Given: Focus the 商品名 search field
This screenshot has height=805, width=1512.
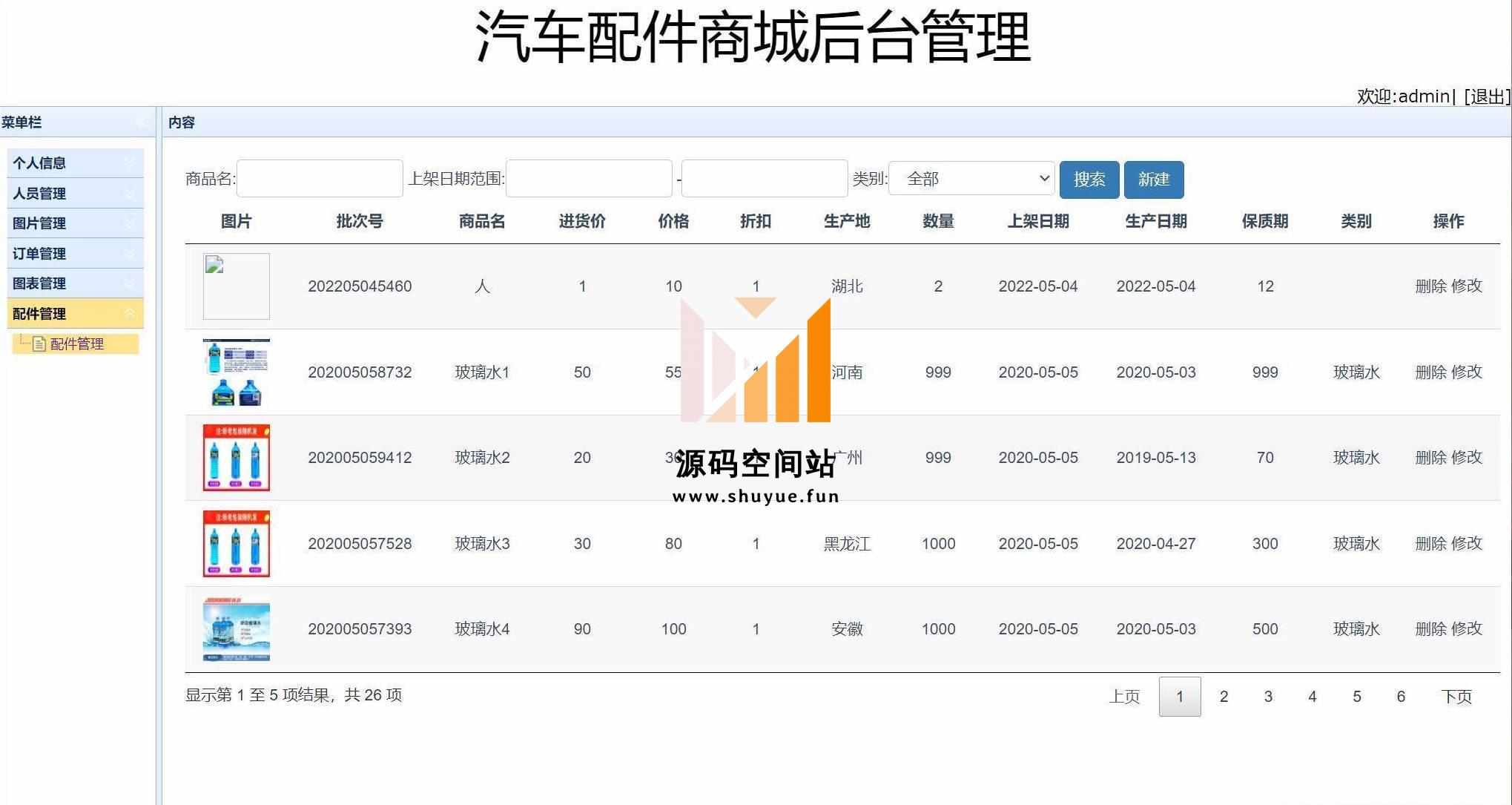Looking at the screenshot, I should 320,179.
